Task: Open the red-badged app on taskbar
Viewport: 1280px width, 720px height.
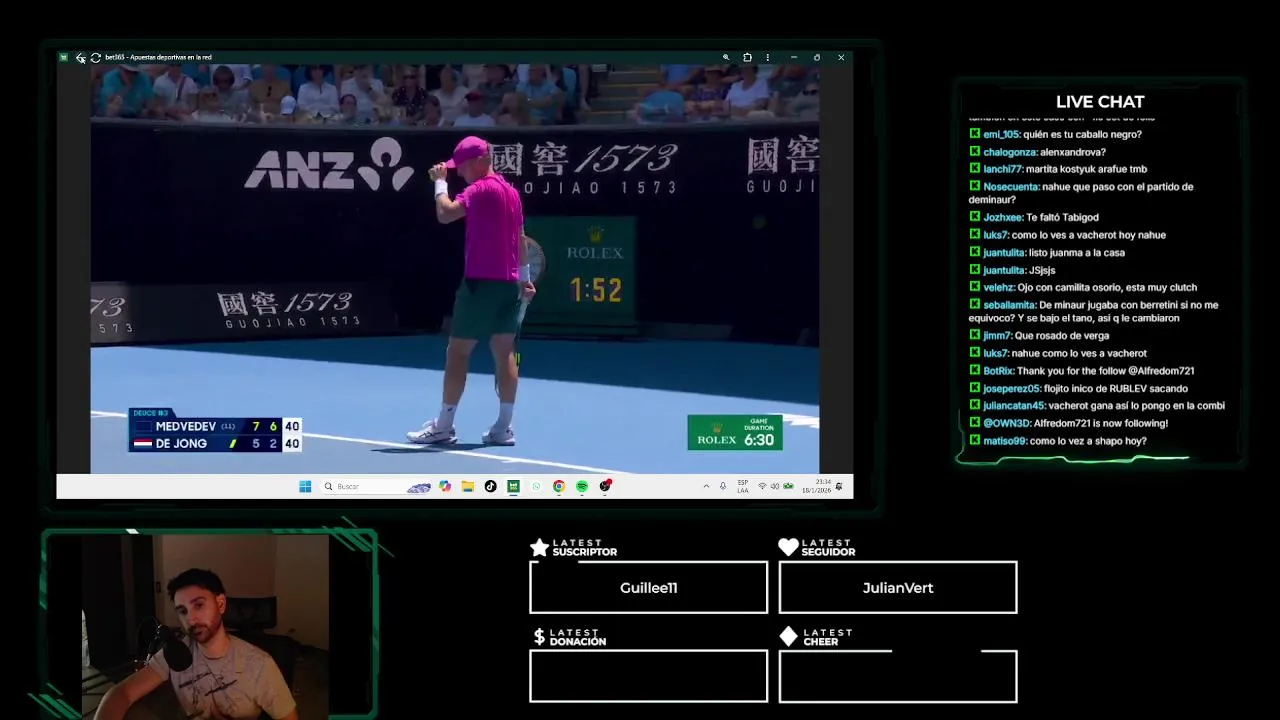Action: [x=605, y=486]
